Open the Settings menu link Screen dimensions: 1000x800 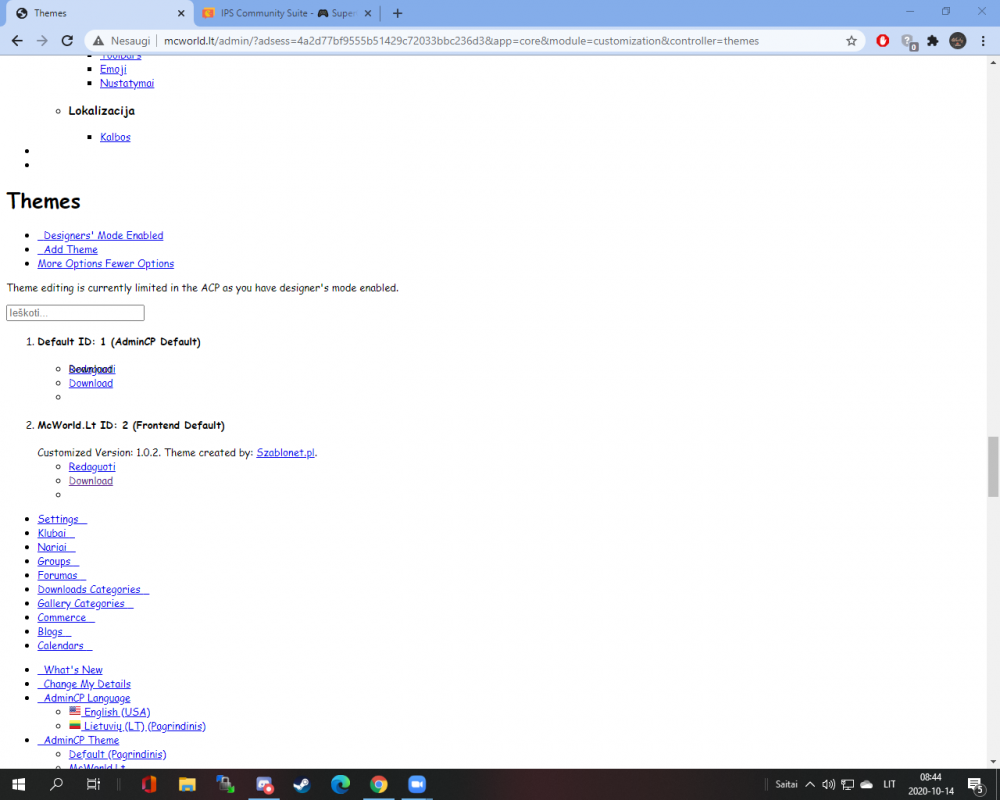coord(62,519)
